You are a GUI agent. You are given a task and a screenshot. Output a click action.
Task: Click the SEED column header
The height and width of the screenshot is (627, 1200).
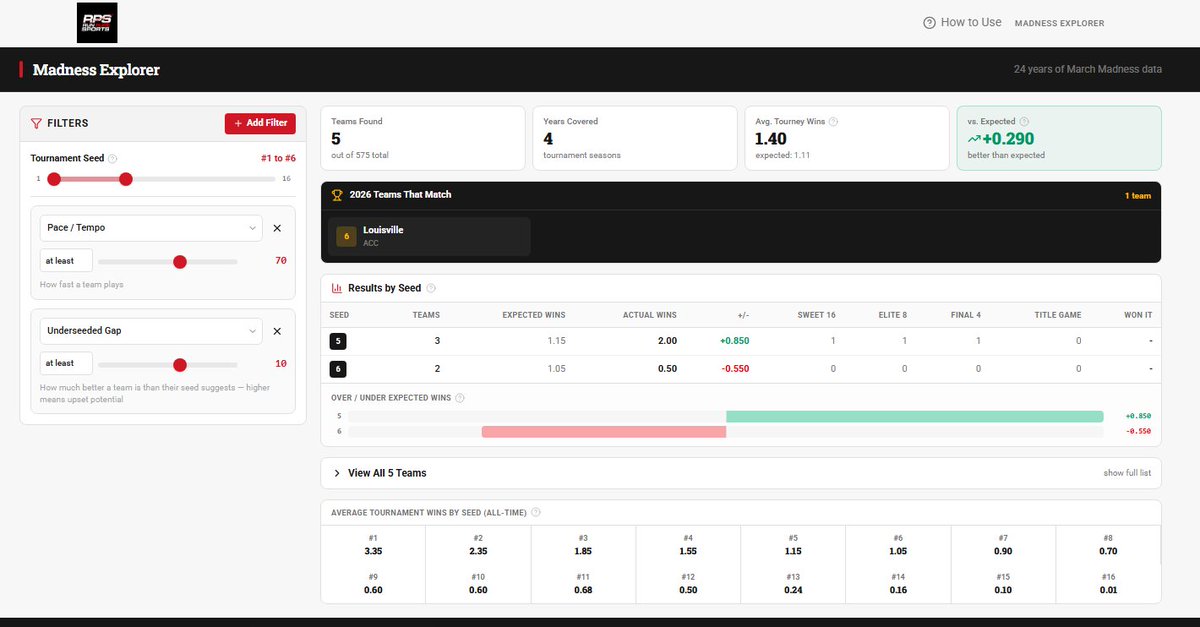coord(340,315)
